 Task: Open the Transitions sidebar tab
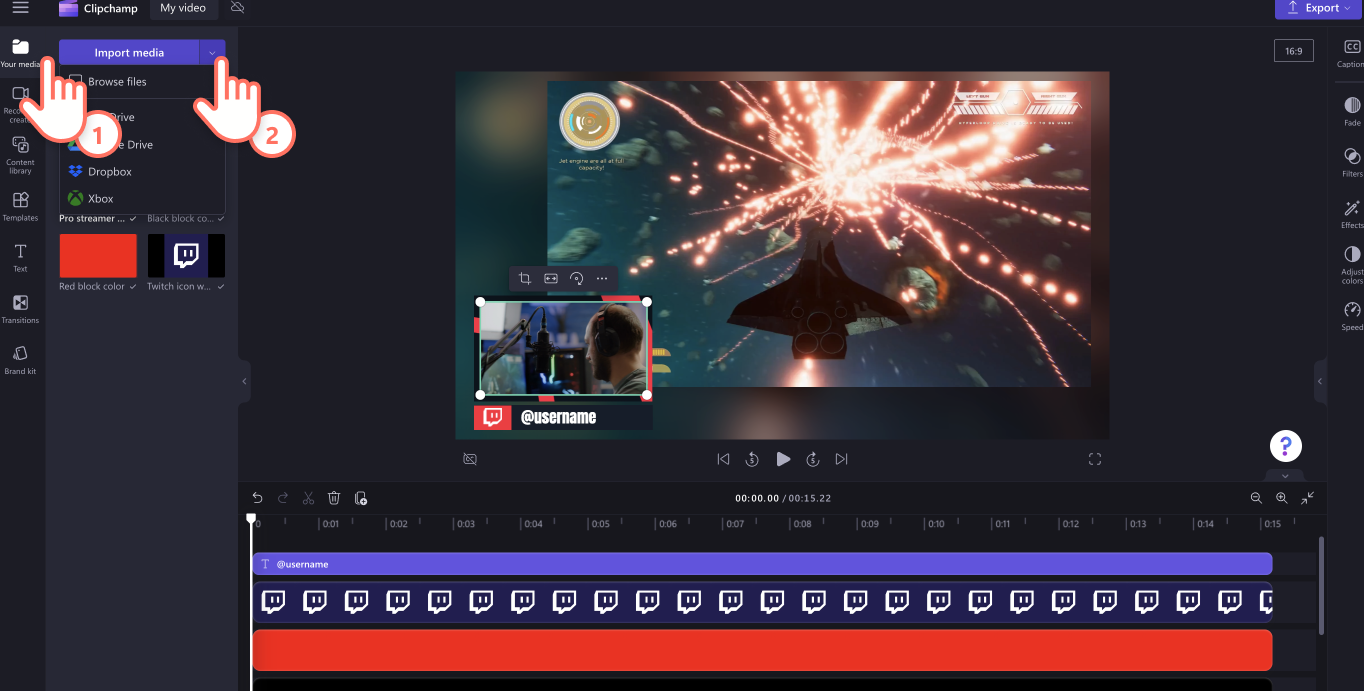[x=20, y=308]
